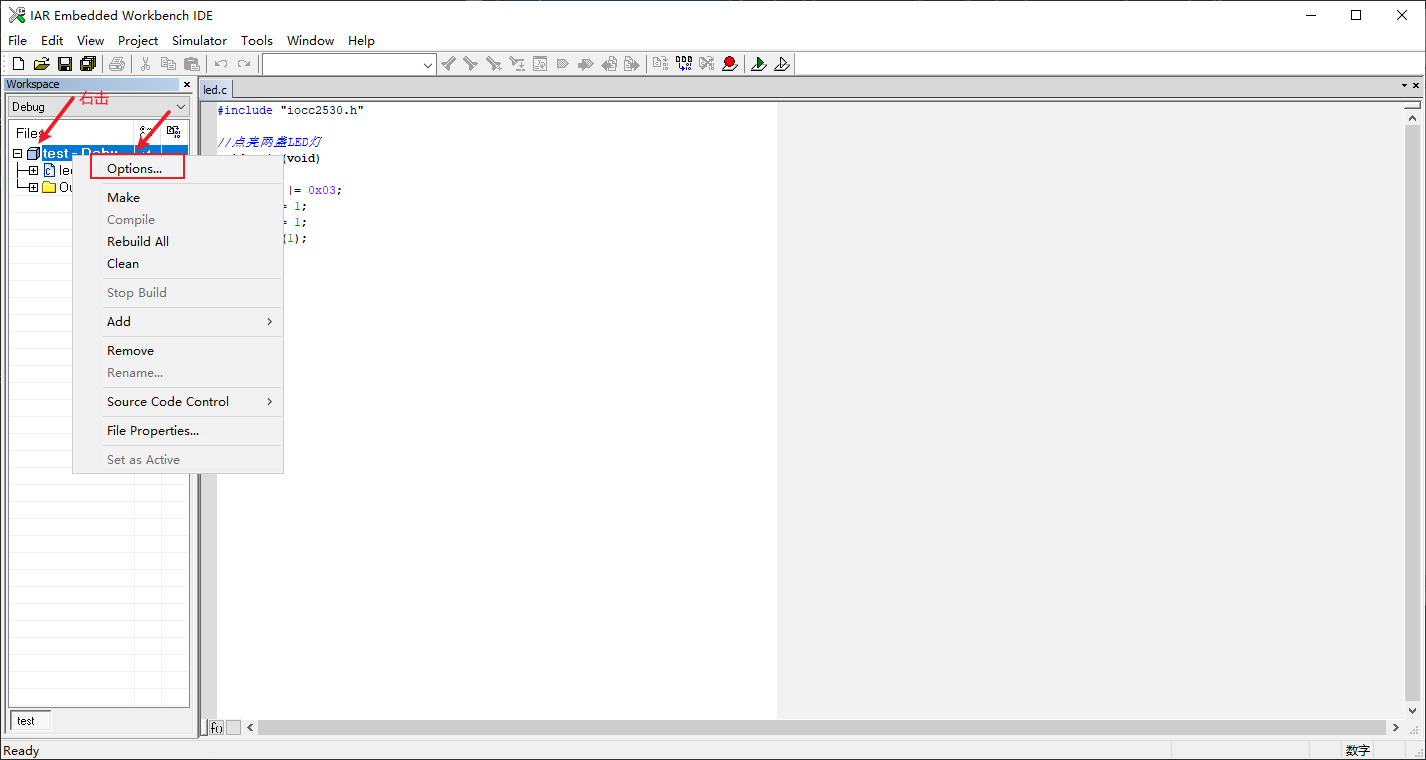The width and height of the screenshot is (1426, 760).
Task: Create a new document with the New icon
Action: (18, 64)
